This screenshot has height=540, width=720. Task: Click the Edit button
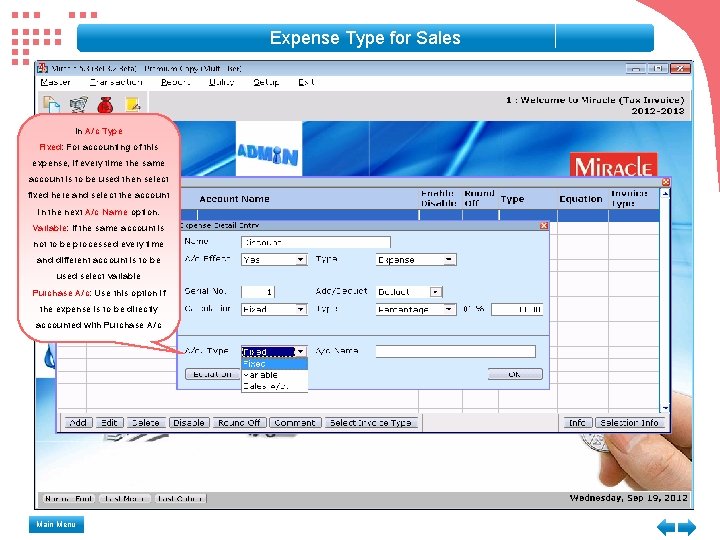click(109, 422)
